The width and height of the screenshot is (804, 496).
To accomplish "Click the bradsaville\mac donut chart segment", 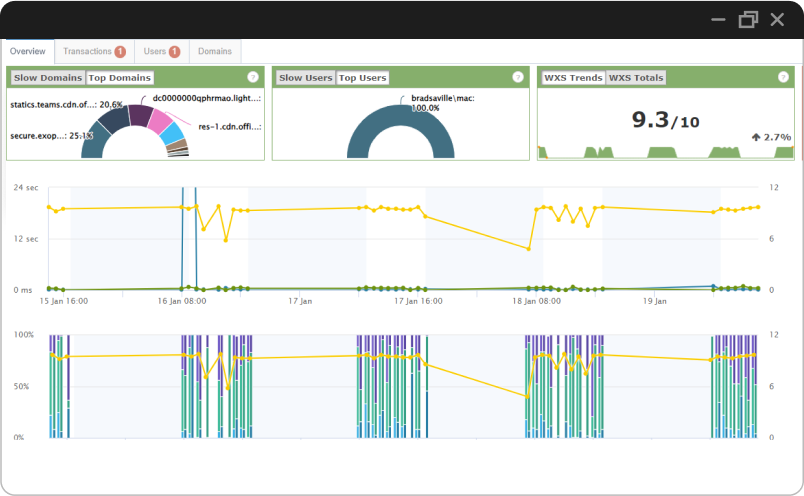I will point(400,131).
